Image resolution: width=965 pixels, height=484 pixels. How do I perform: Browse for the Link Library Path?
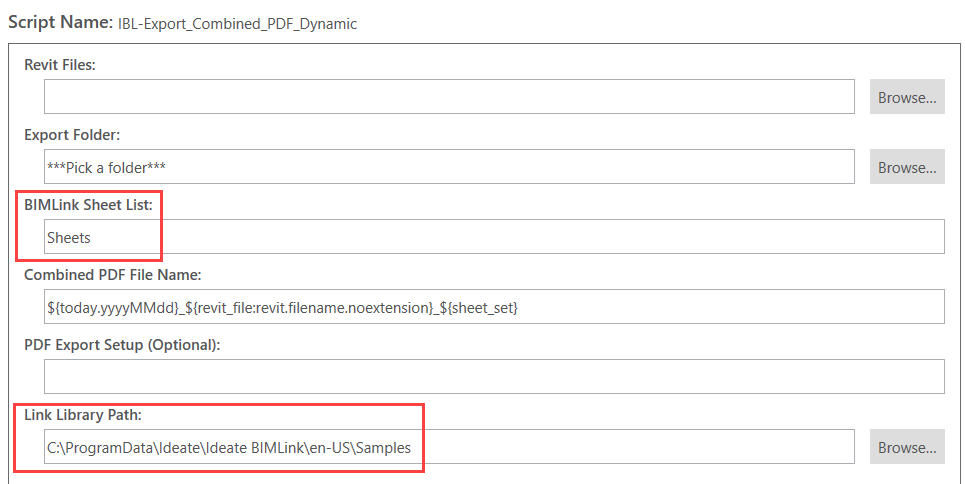[907, 447]
